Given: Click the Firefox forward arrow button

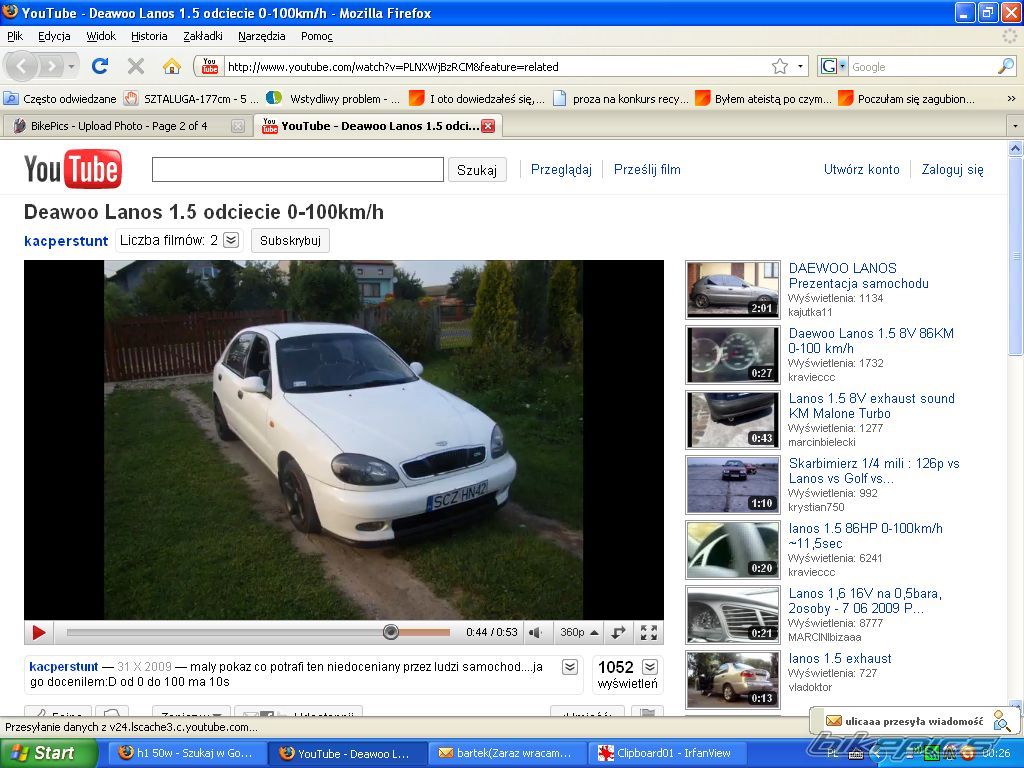Looking at the screenshot, I should coord(52,66).
